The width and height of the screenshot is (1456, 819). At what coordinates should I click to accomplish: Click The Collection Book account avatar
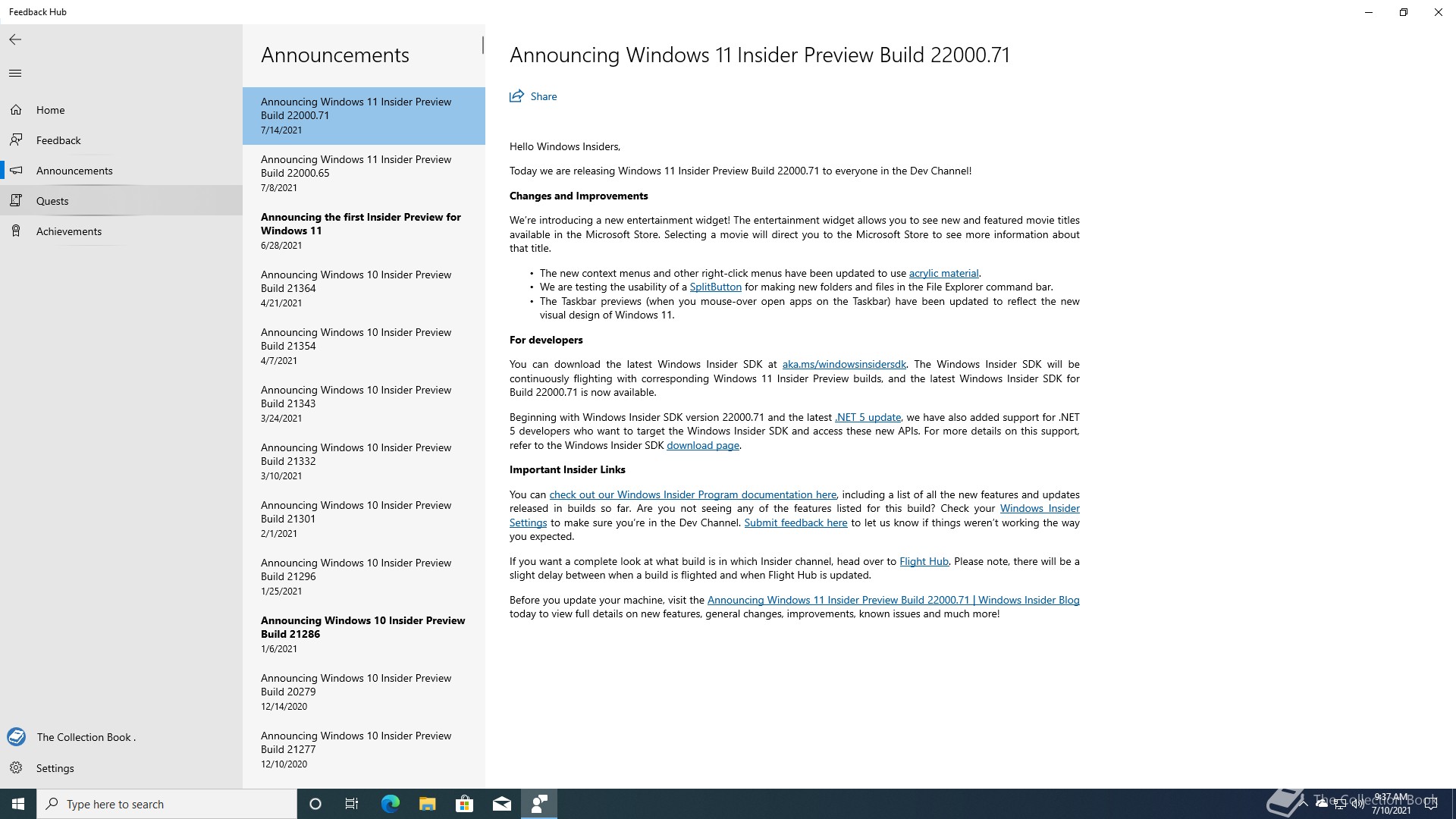point(16,736)
